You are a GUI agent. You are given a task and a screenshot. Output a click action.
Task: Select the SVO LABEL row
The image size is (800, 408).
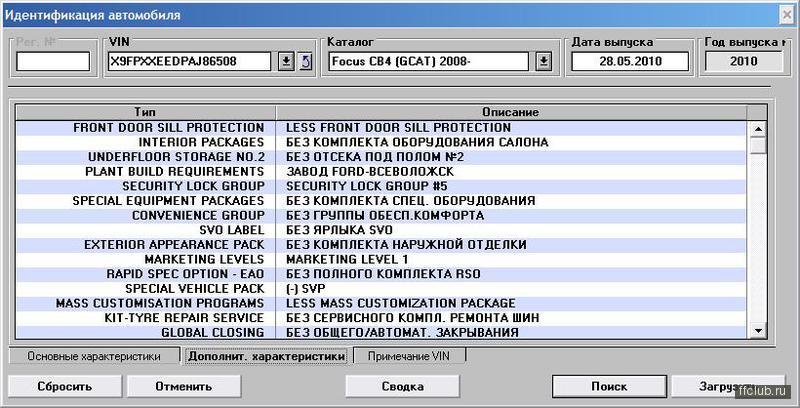click(x=382, y=230)
